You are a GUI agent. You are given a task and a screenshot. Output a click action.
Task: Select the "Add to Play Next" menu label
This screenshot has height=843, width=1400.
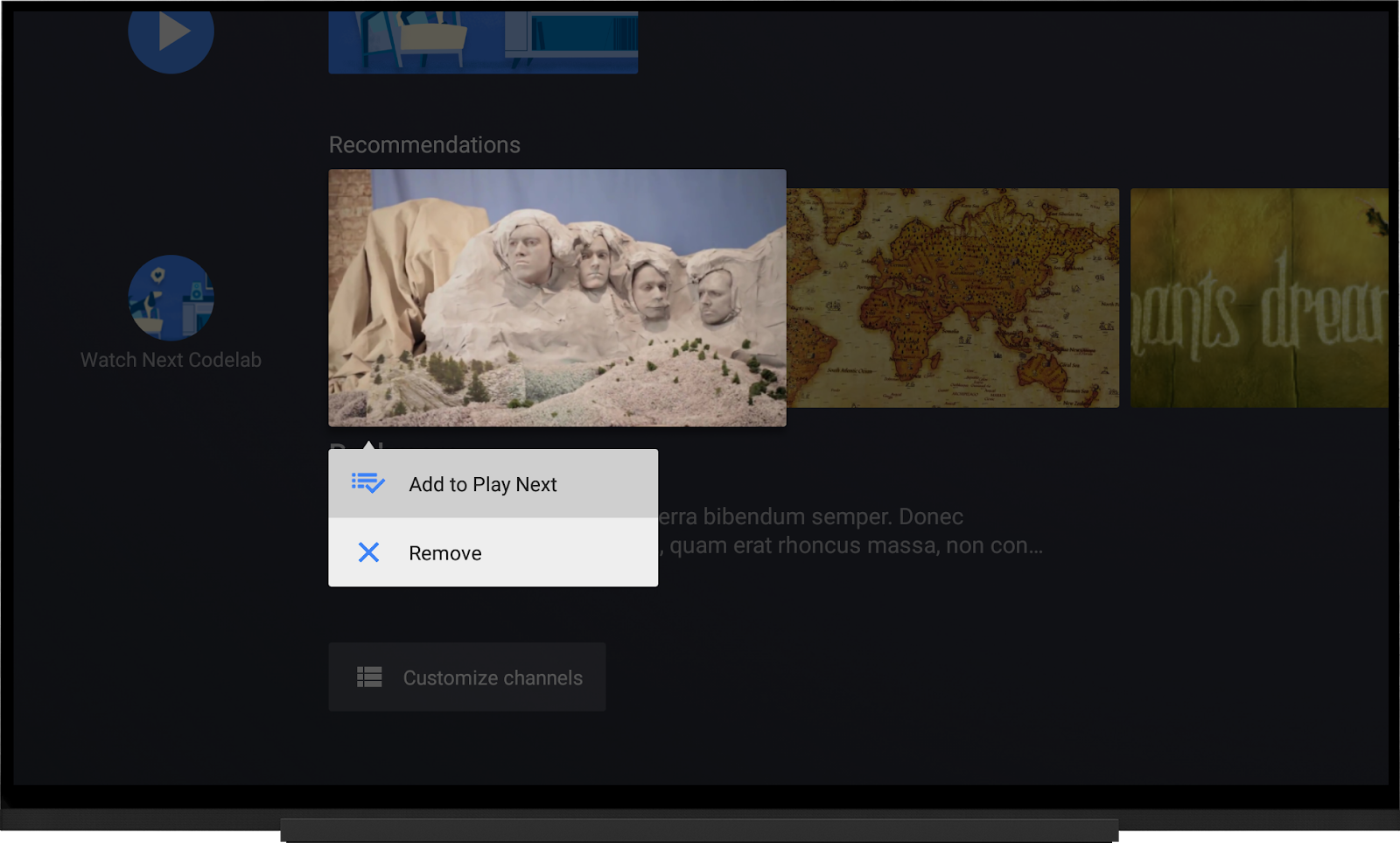(x=482, y=484)
